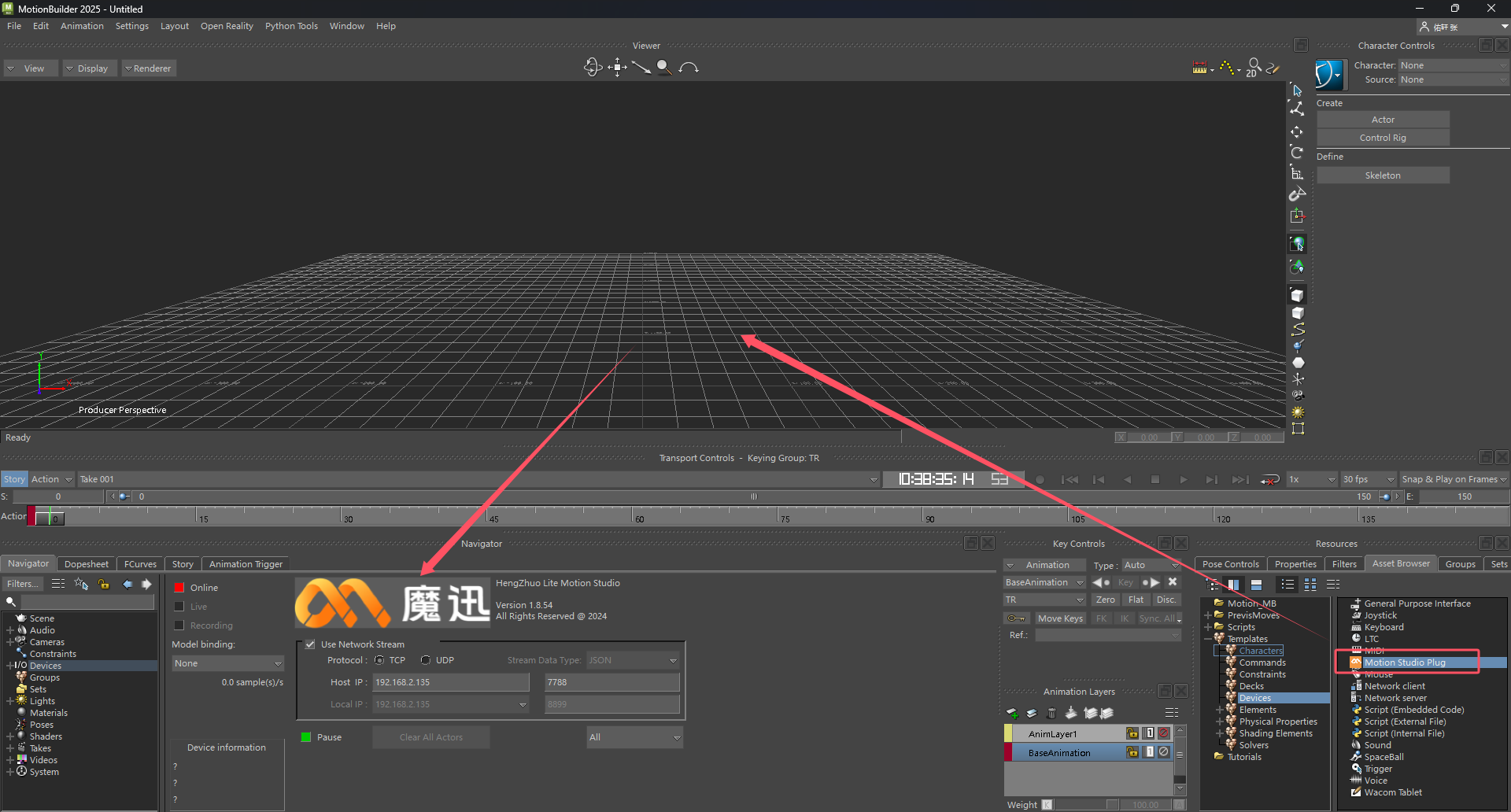Select the Motion Studio Plug device asset
The width and height of the screenshot is (1511, 812).
point(1404,663)
